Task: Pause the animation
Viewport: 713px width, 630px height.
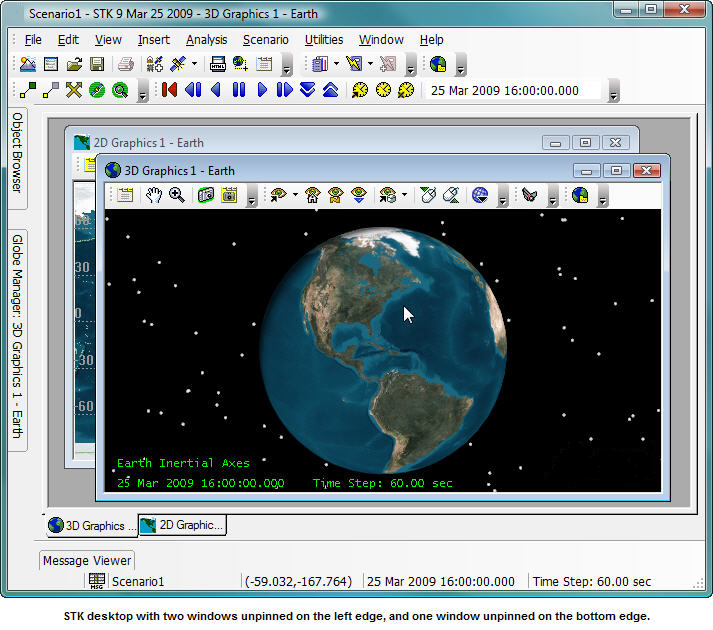Action: tap(238, 90)
